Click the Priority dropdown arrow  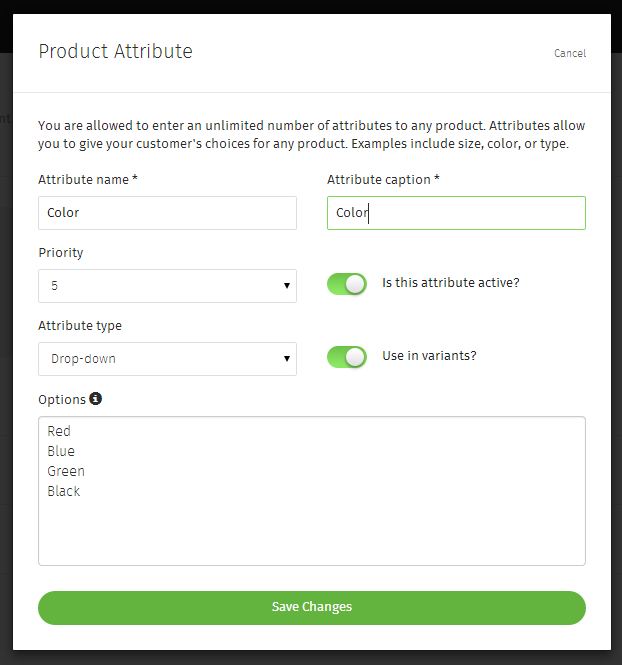point(287,286)
